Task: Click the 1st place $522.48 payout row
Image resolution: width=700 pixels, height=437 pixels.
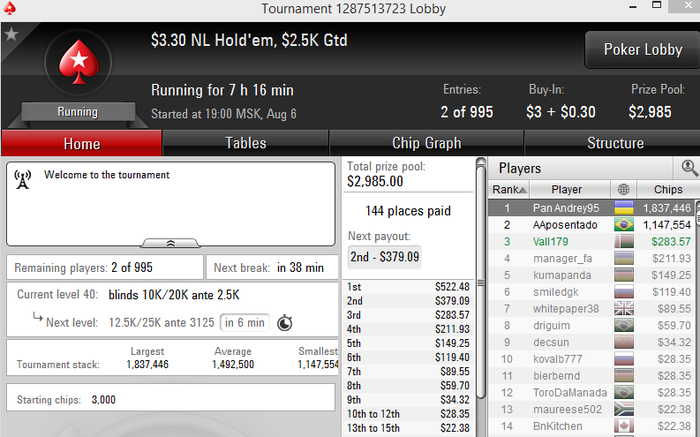Action: (408, 287)
